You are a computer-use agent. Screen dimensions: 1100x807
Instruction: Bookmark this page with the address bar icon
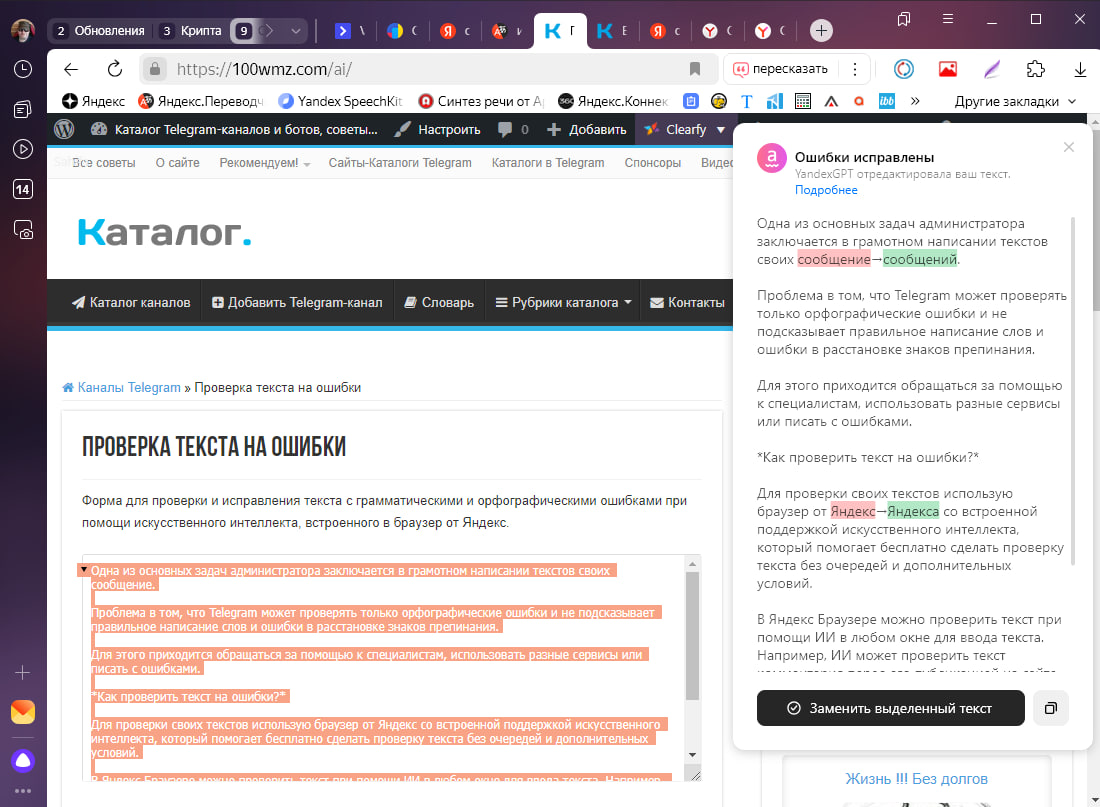click(x=695, y=69)
